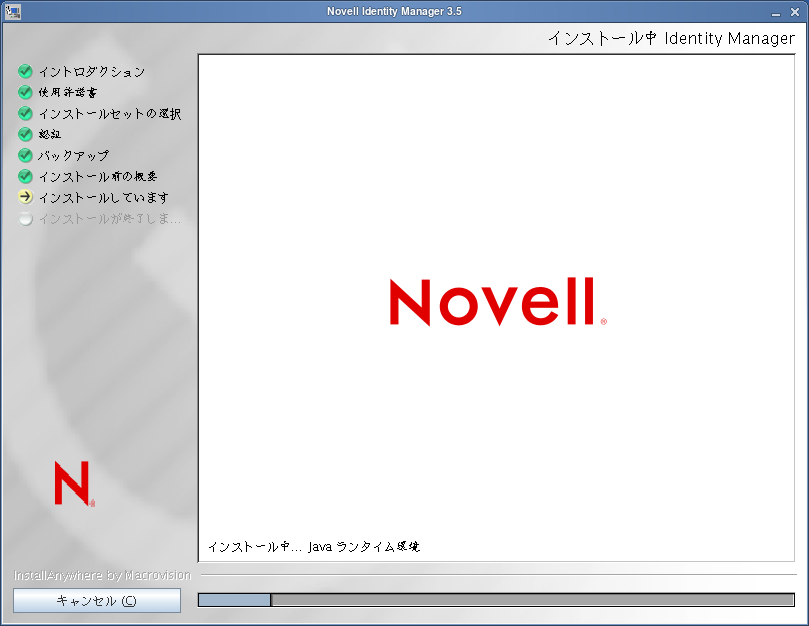Select the 使用許諾書 step in sidebar
809x626 pixels.
coord(68,93)
